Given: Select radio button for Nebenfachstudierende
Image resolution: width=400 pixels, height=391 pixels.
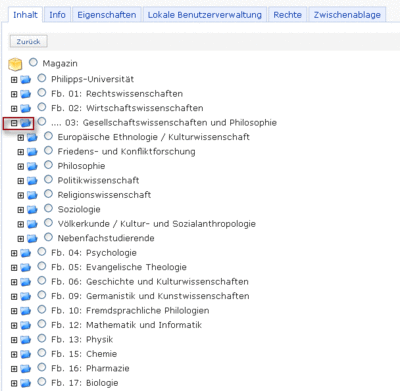Looking at the screenshot, I should 48,237.
